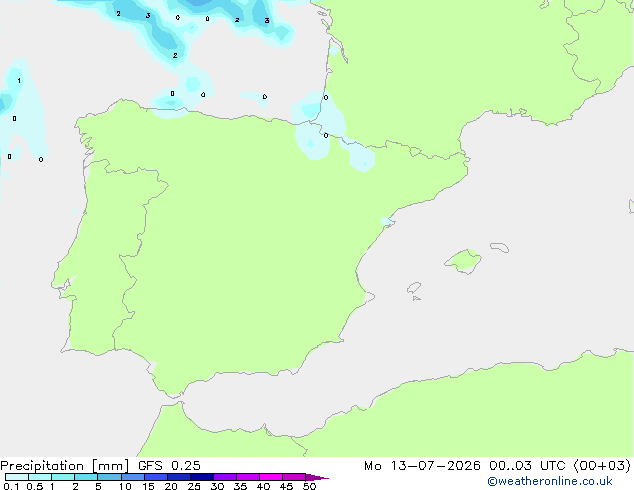The image size is (634, 490).
Task: Click the 0.1–0.5 mm lightest cyan legend swatch
Action: pyautogui.click(x=17, y=477)
